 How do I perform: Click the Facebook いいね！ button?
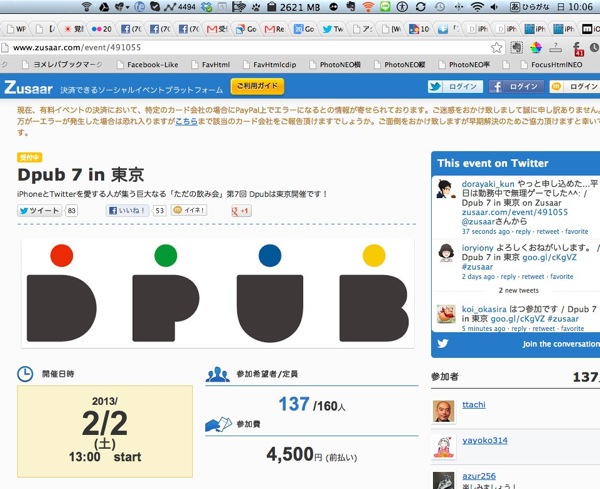[x=127, y=210]
